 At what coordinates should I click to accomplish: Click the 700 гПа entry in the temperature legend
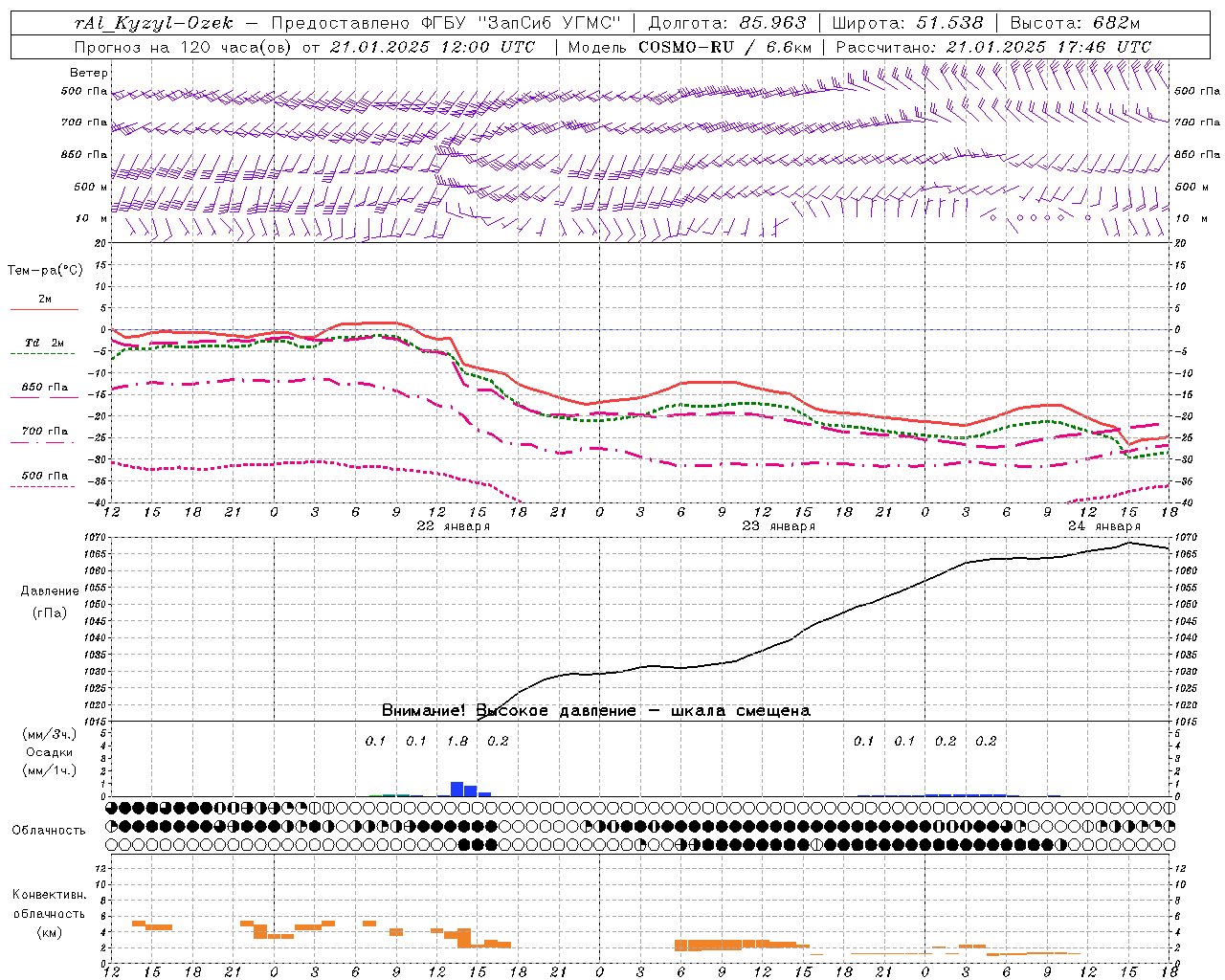tap(45, 432)
